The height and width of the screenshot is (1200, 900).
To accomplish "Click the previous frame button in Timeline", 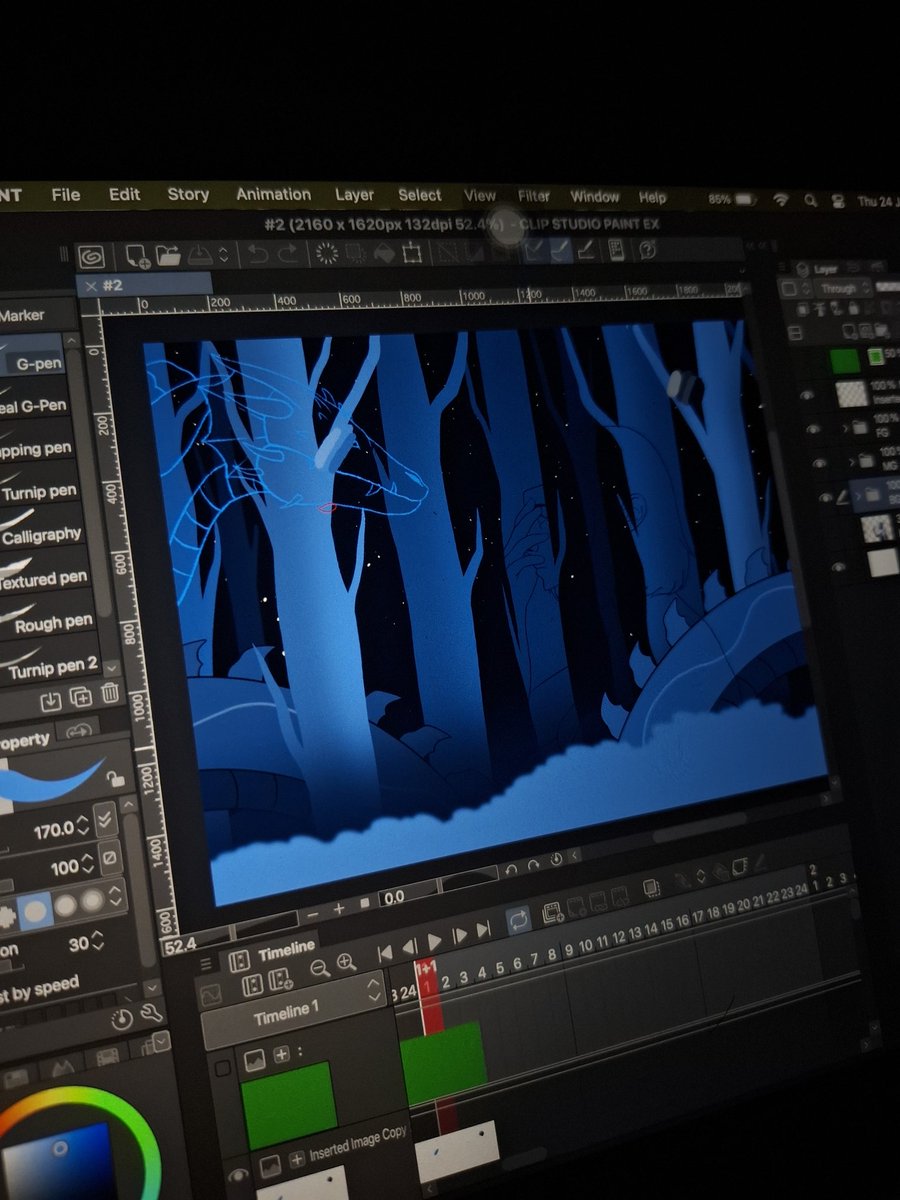I will click(x=409, y=946).
